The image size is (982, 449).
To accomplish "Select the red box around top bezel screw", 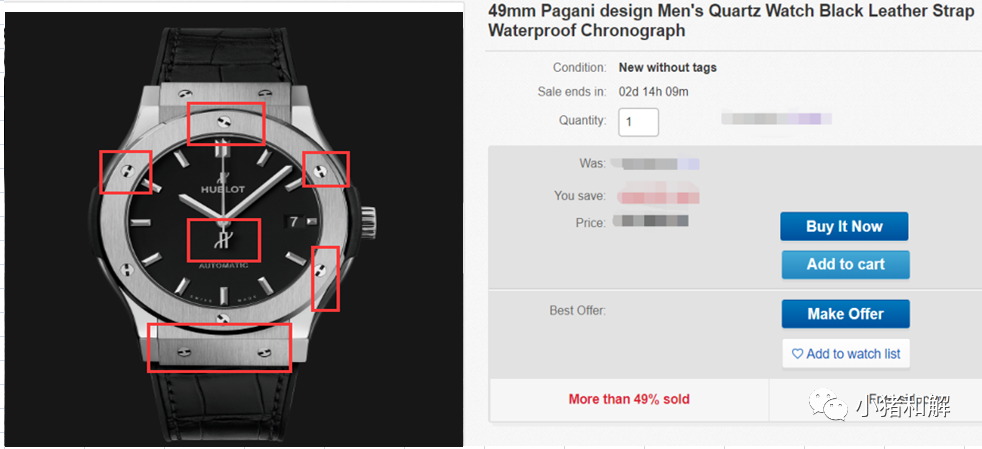I will tap(227, 123).
